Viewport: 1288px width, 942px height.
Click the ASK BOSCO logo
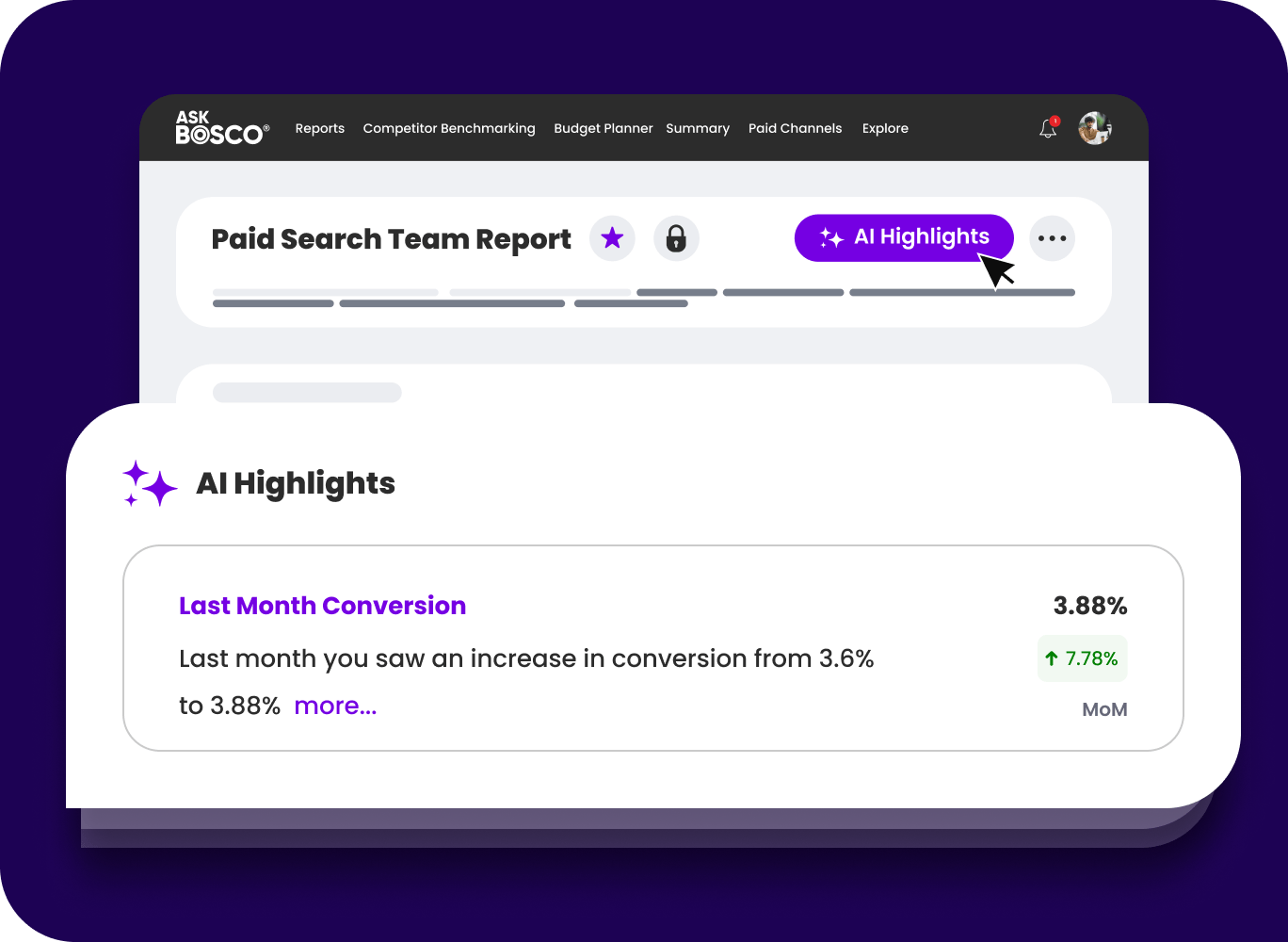222,128
